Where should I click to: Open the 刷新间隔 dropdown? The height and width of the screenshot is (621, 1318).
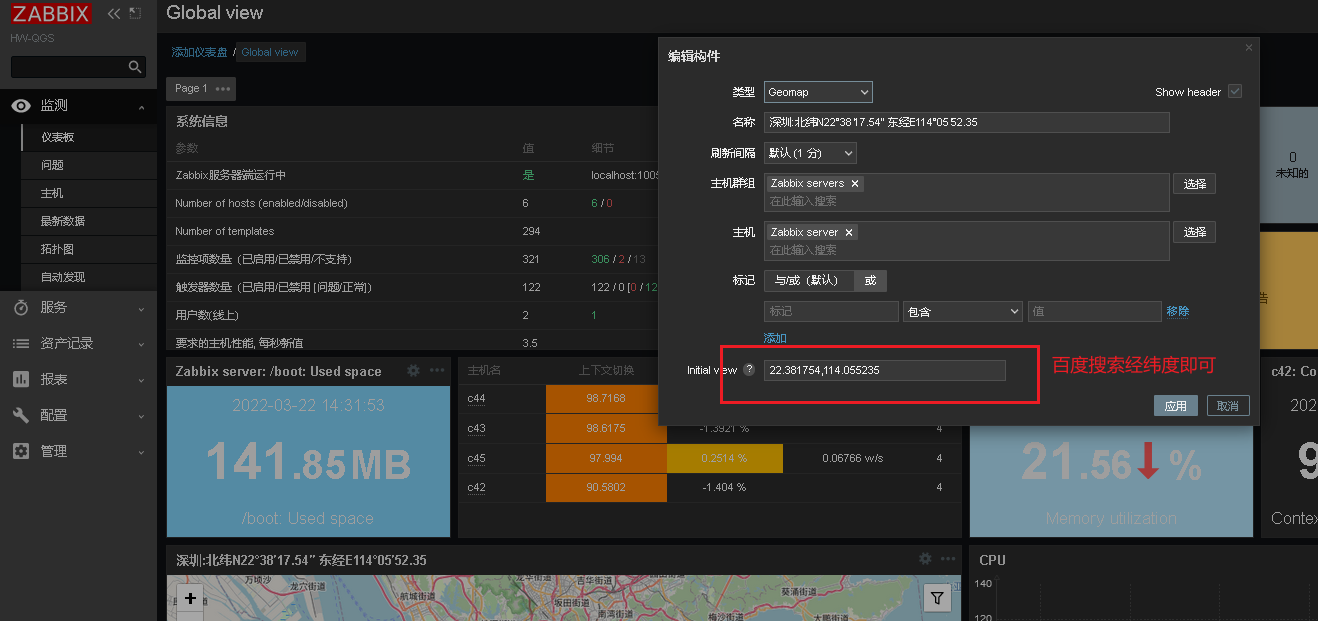click(x=810, y=153)
